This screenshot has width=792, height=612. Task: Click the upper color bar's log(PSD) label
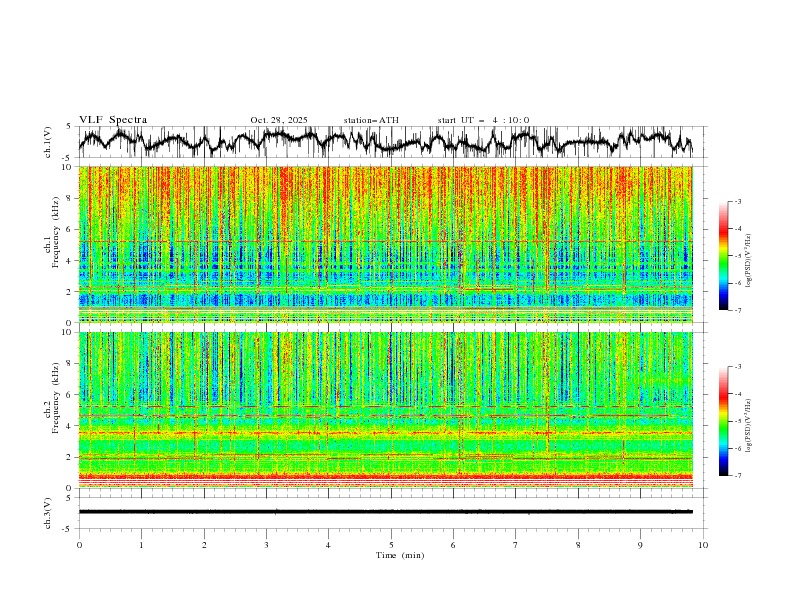point(749,262)
